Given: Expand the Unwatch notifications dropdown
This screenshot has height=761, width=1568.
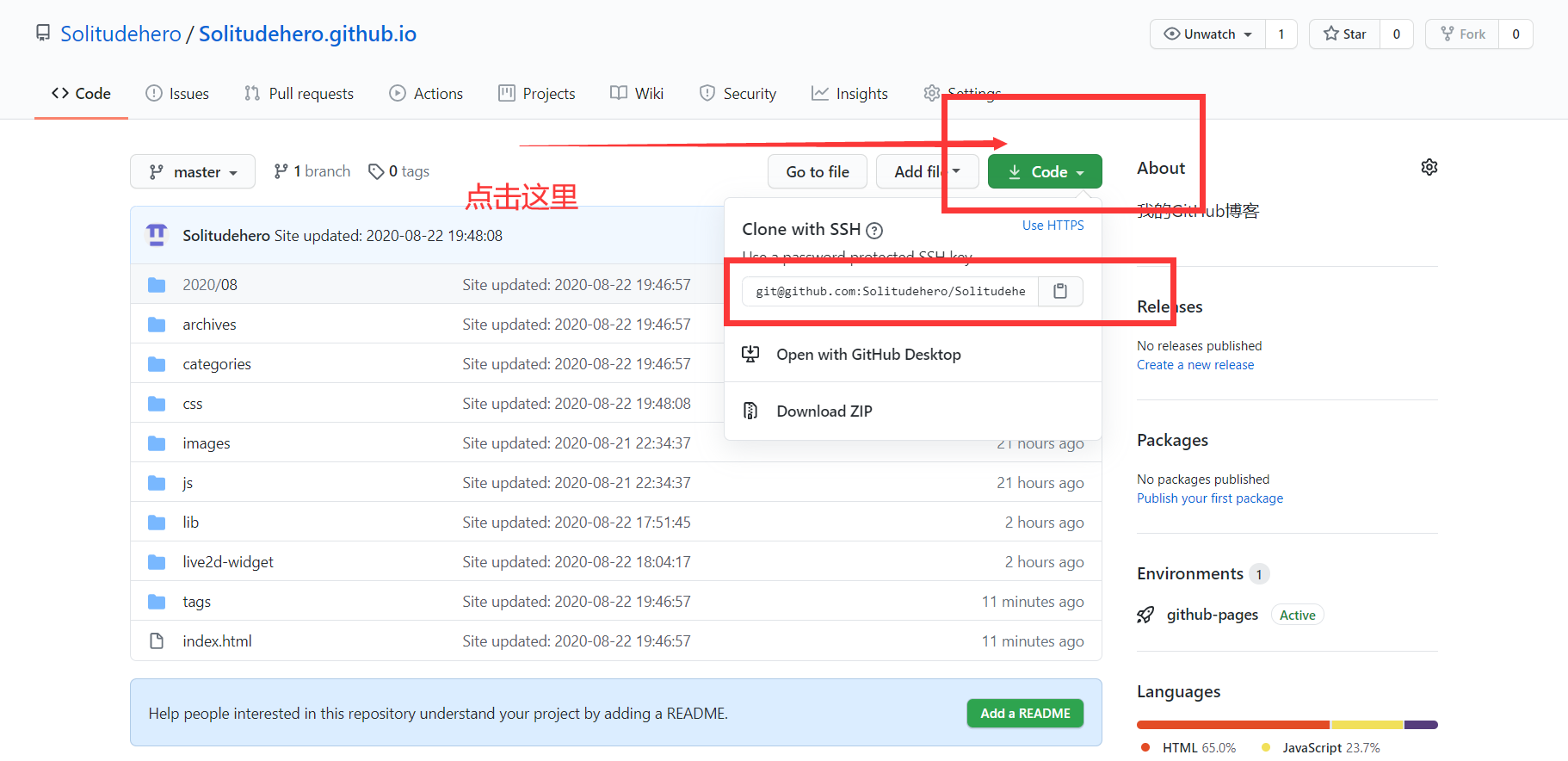Looking at the screenshot, I should [1208, 34].
